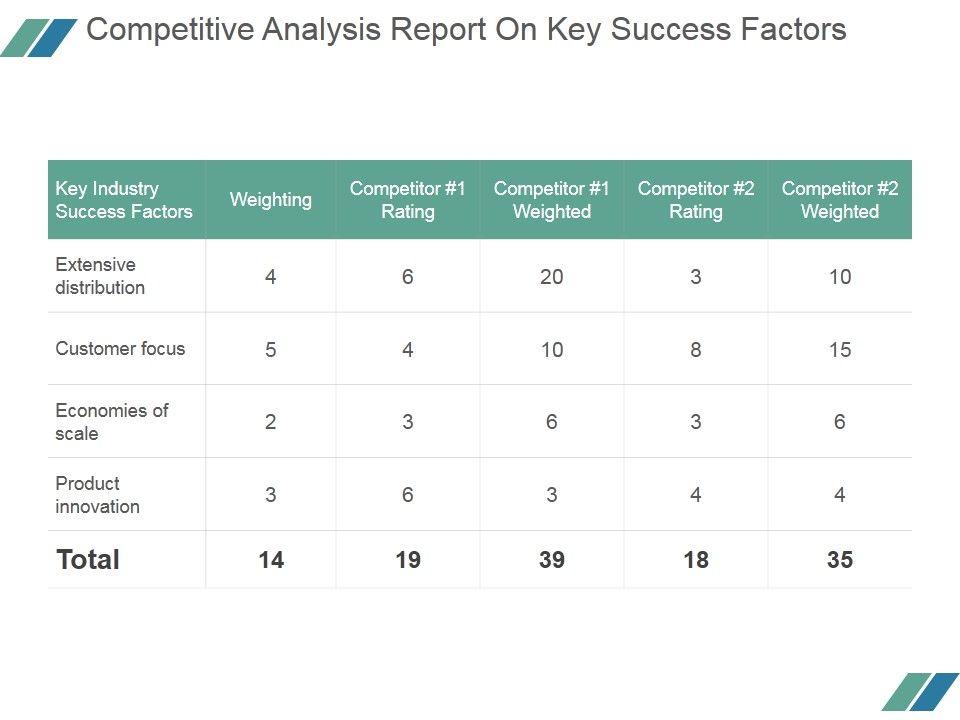Click the Product innovation row label
The width and height of the screenshot is (960, 720).
97,495
